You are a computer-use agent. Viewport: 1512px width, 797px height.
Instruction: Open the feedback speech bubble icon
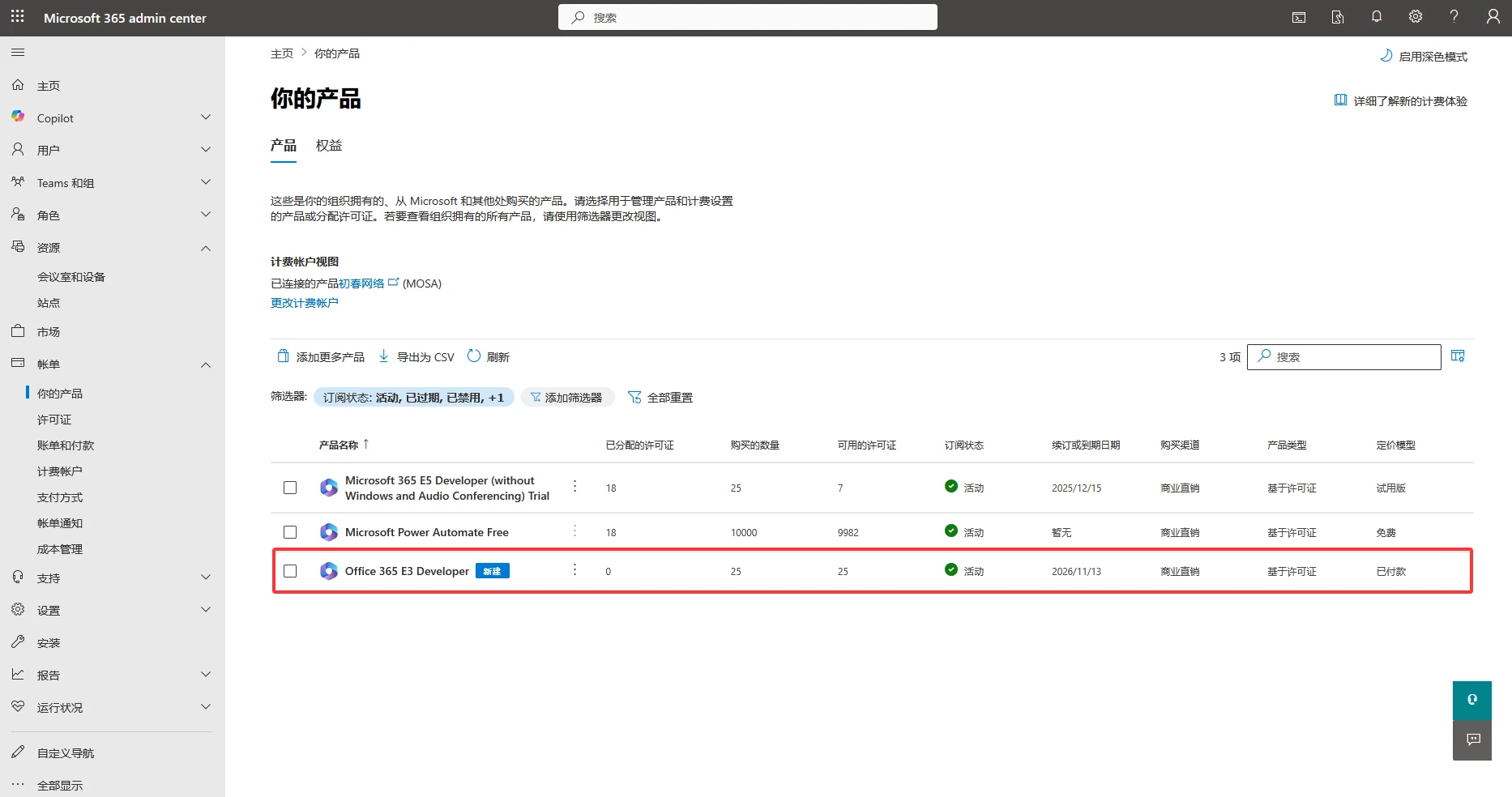[x=1471, y=739]
